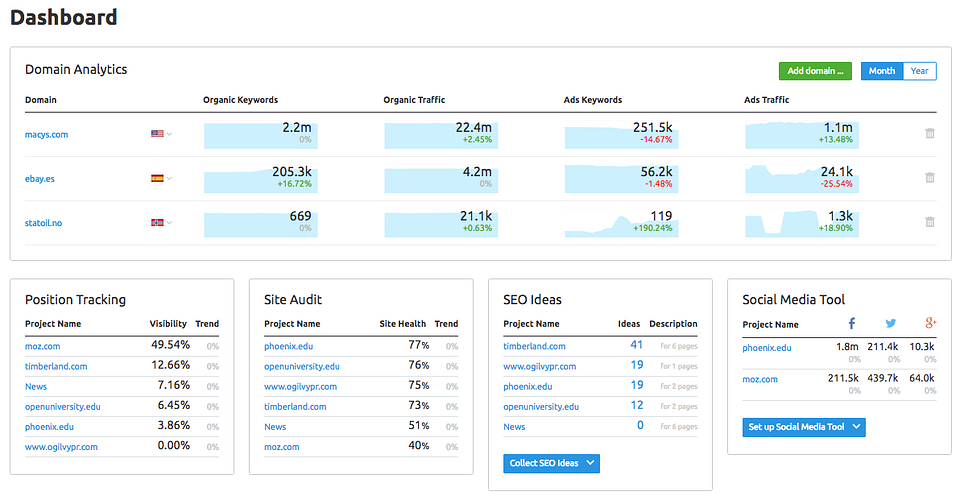This screenshot has height=499, width=960.
Task: Click Spanish flag next to ebay.es
Action: tap(157, 178)
